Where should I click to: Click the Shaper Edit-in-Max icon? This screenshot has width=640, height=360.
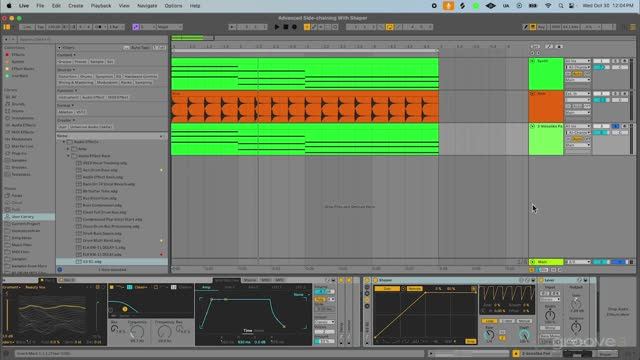click(x=521, y=280)
